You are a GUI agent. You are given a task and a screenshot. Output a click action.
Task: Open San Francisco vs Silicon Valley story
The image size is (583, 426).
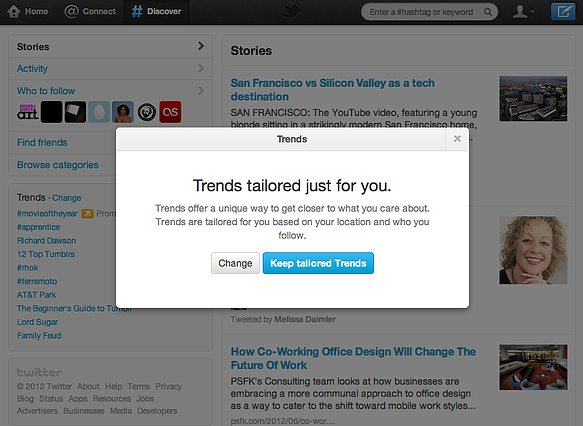[x=332, y=90]
